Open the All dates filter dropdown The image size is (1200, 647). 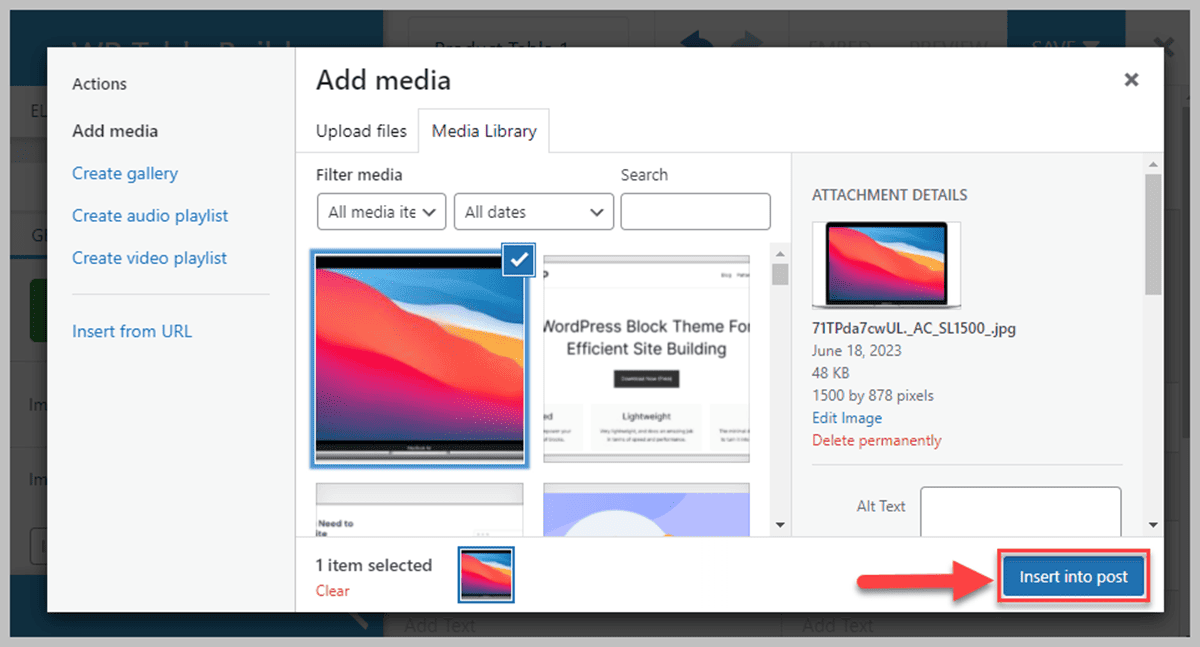coord(533,211)
